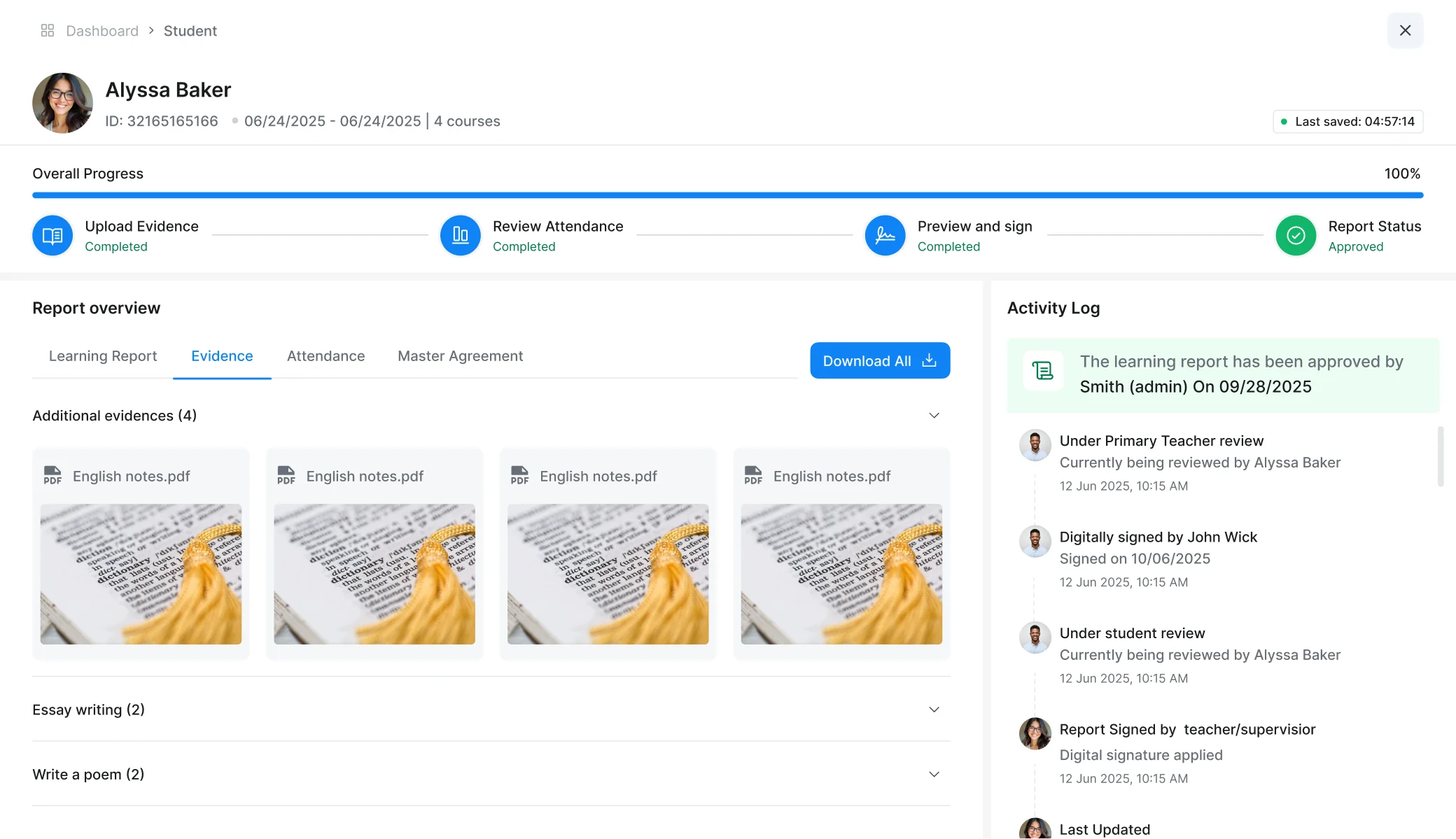Click the Last saved status indicator

tap(1347, 122)
